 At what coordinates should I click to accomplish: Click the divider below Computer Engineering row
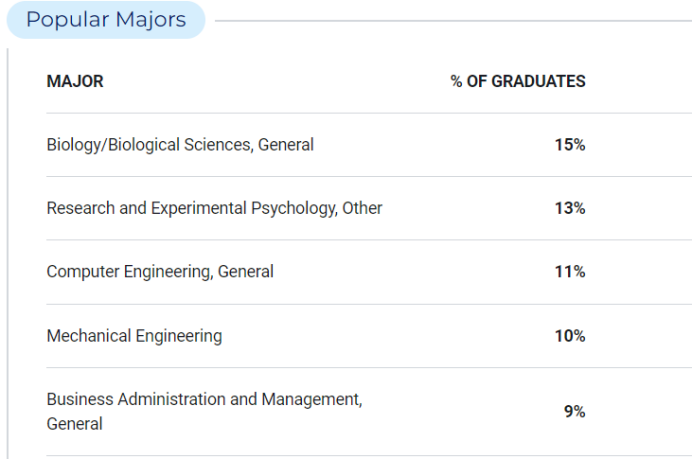click(x=369, y=304)
